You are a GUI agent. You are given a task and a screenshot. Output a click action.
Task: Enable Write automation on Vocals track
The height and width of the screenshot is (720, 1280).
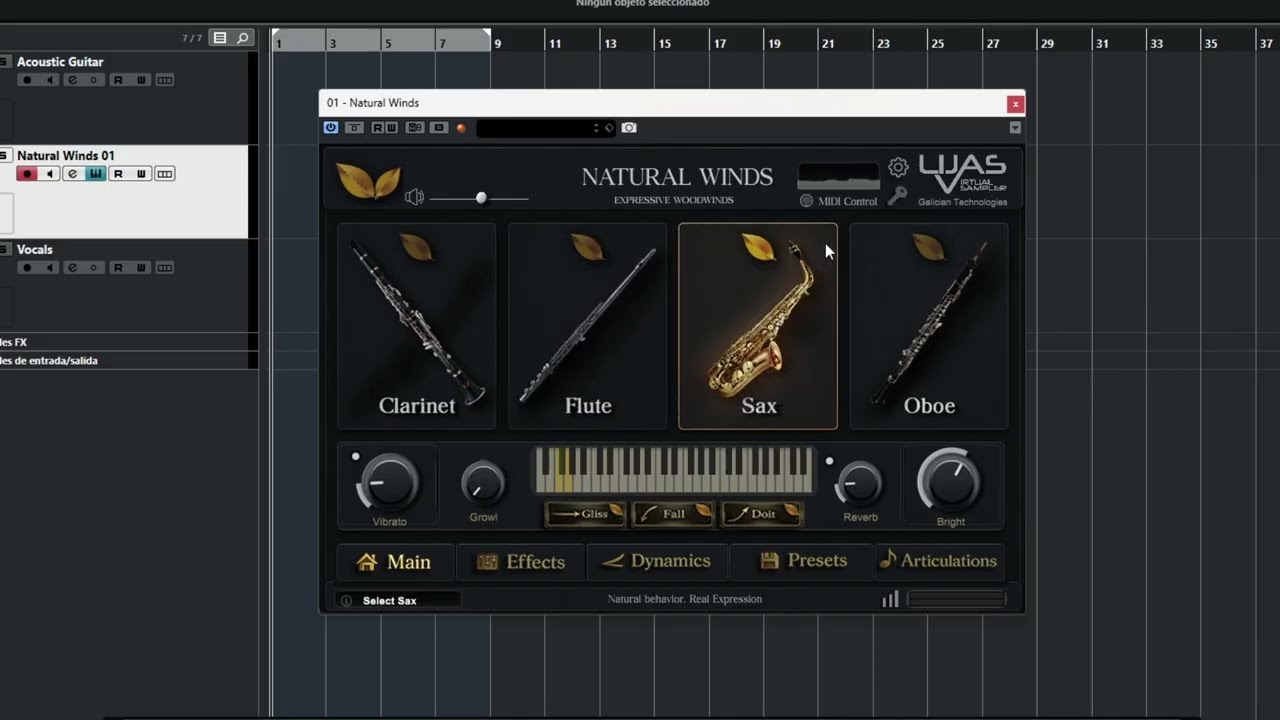pos(141,268)
